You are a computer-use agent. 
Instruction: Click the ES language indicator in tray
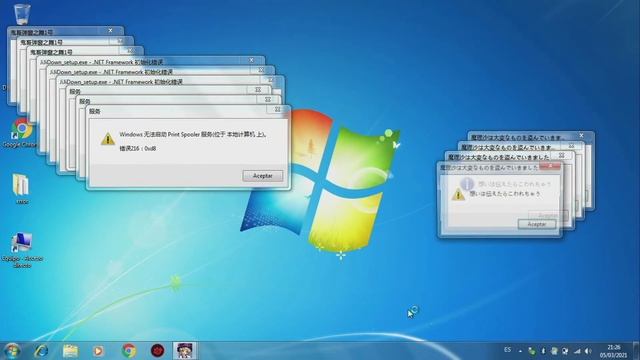pyautogui.click(x=507, y=350)
